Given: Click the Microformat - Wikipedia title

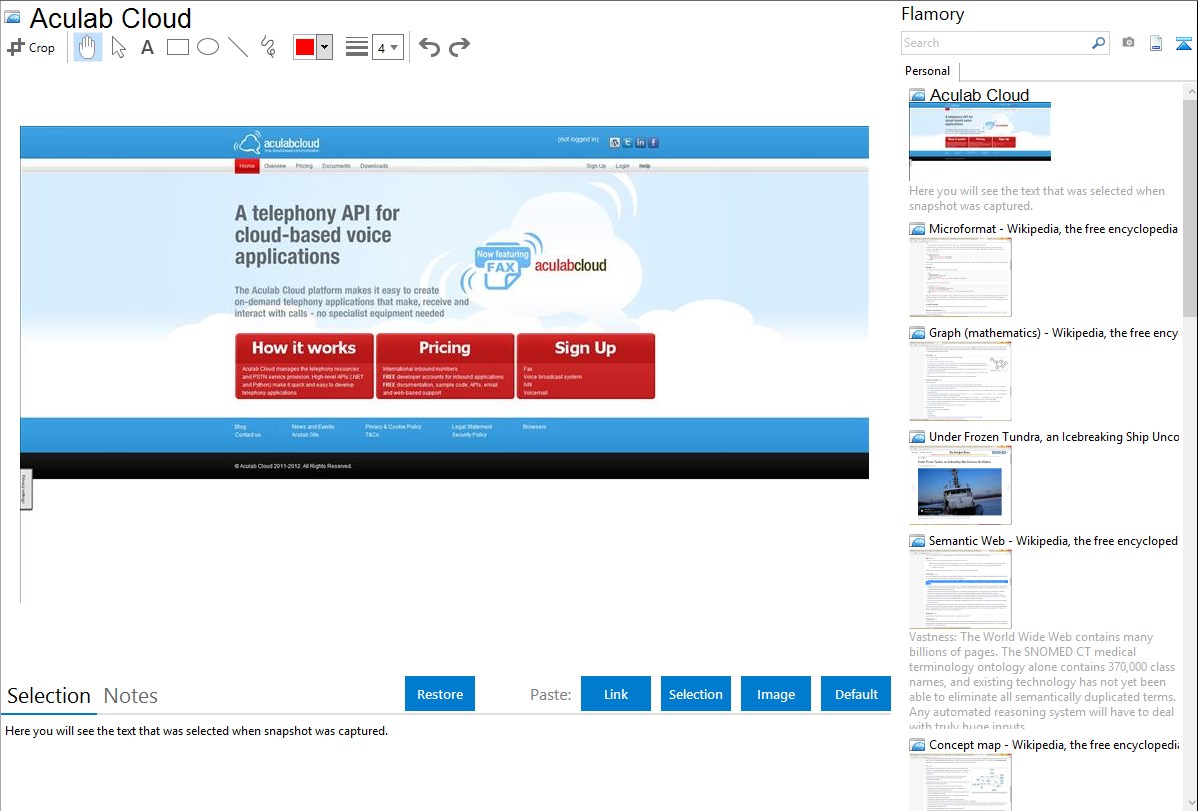Looking at the screenshot, I should (1053, 229).
